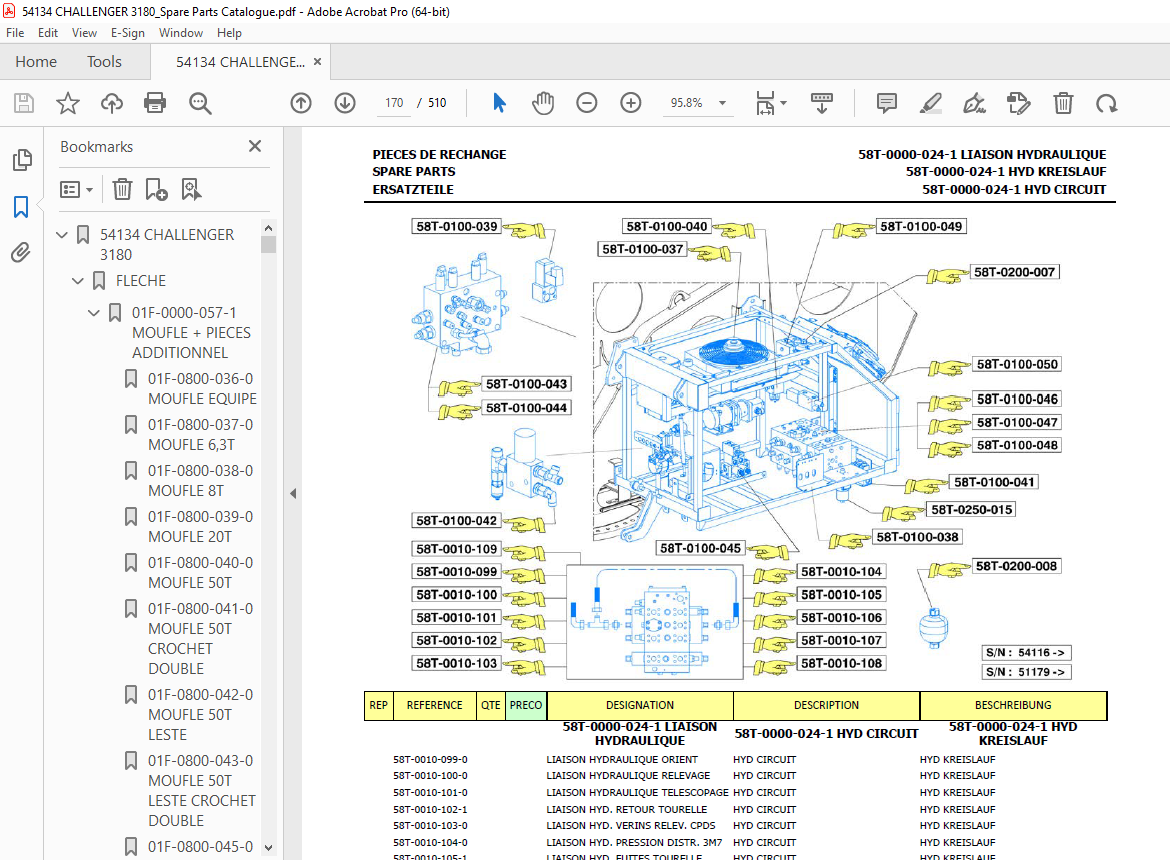Click the 95.8% zoom value field
The width and height of the screenshot is (1170, 860).
point(686,103)
